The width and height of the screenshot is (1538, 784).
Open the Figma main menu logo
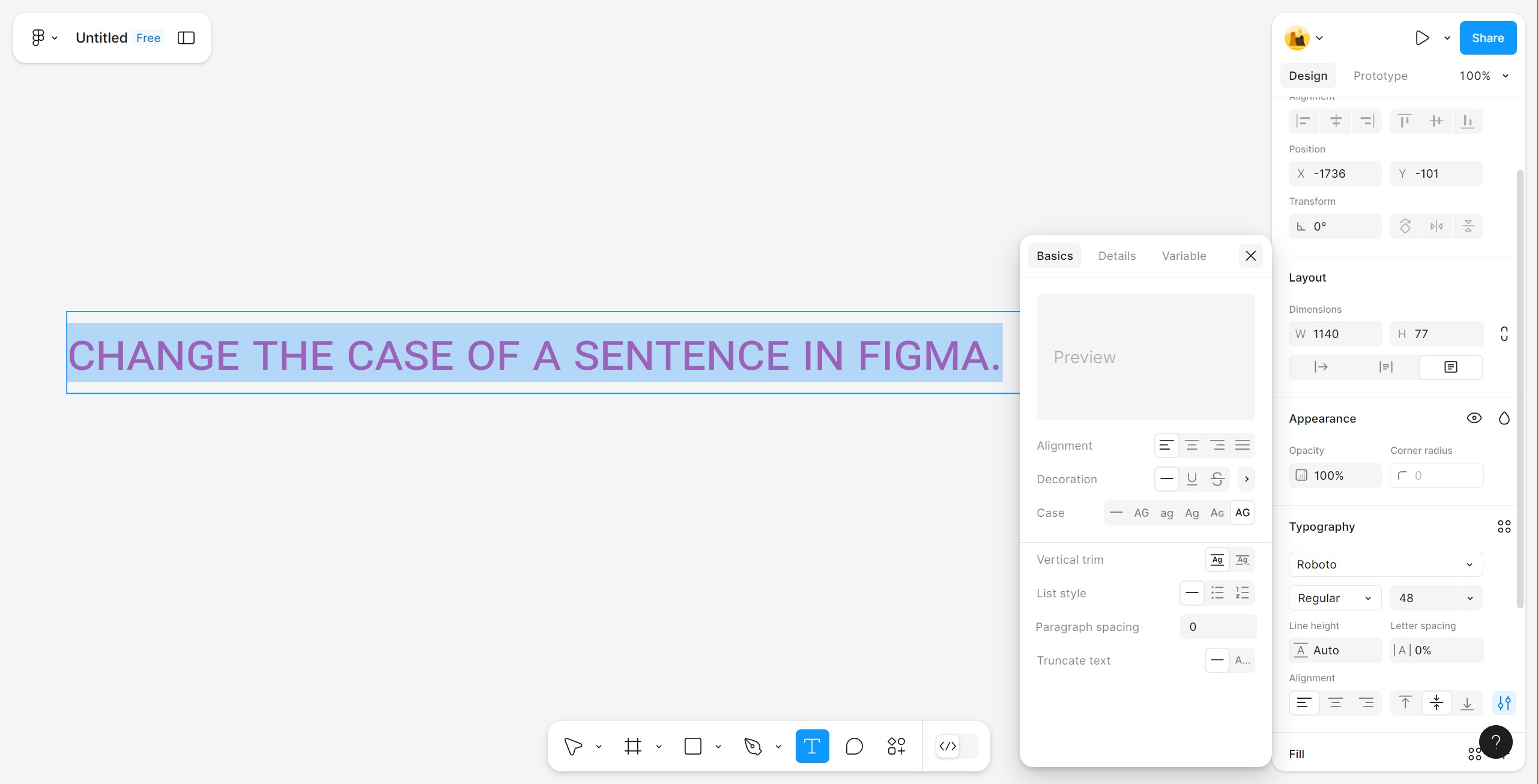38,38
